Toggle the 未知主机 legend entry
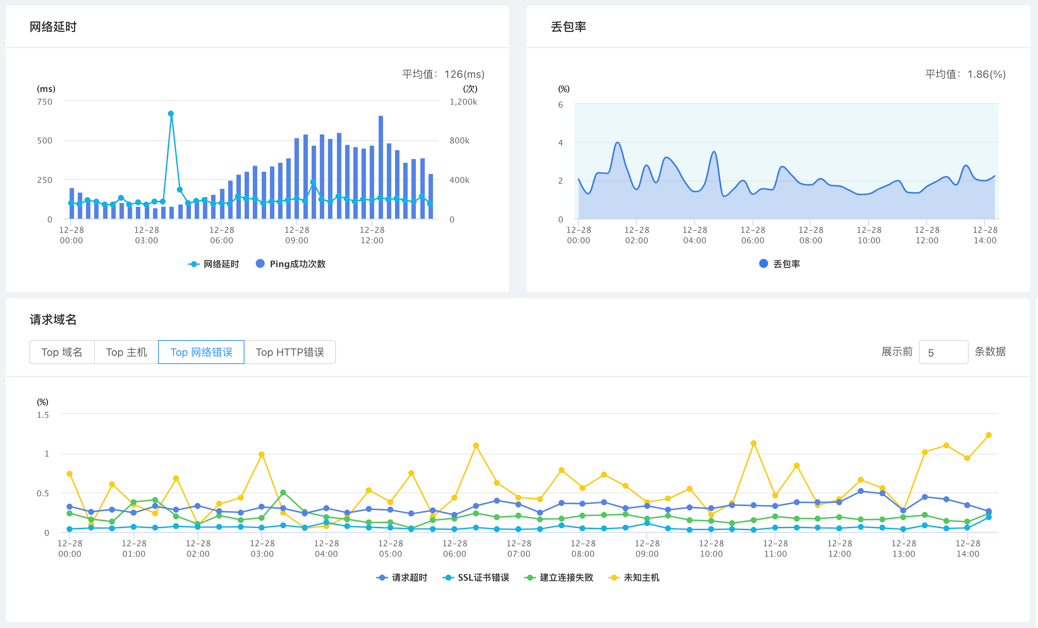 [x=634, y=578]
